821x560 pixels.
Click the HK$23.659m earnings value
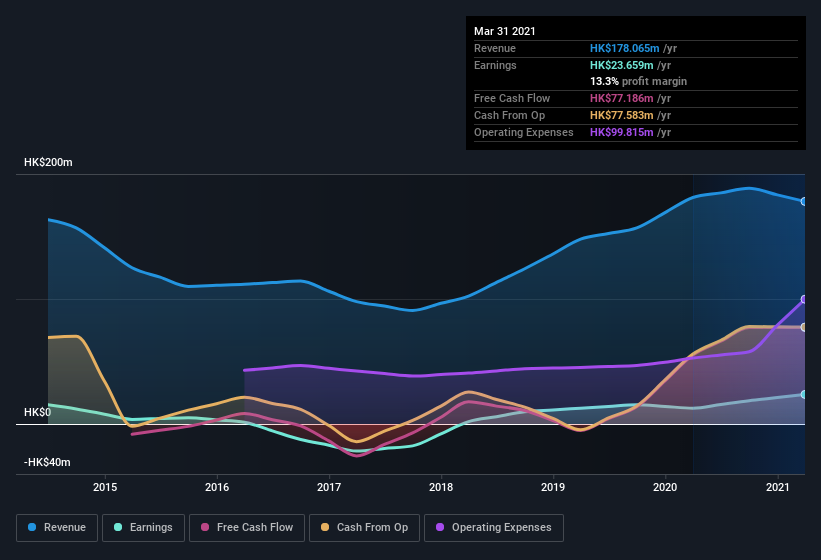coord(622,65)
